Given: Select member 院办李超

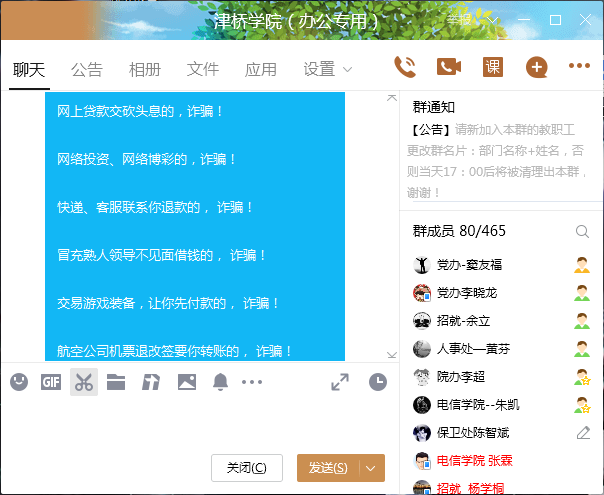Looking at the screenshot, I should [501, 377].
